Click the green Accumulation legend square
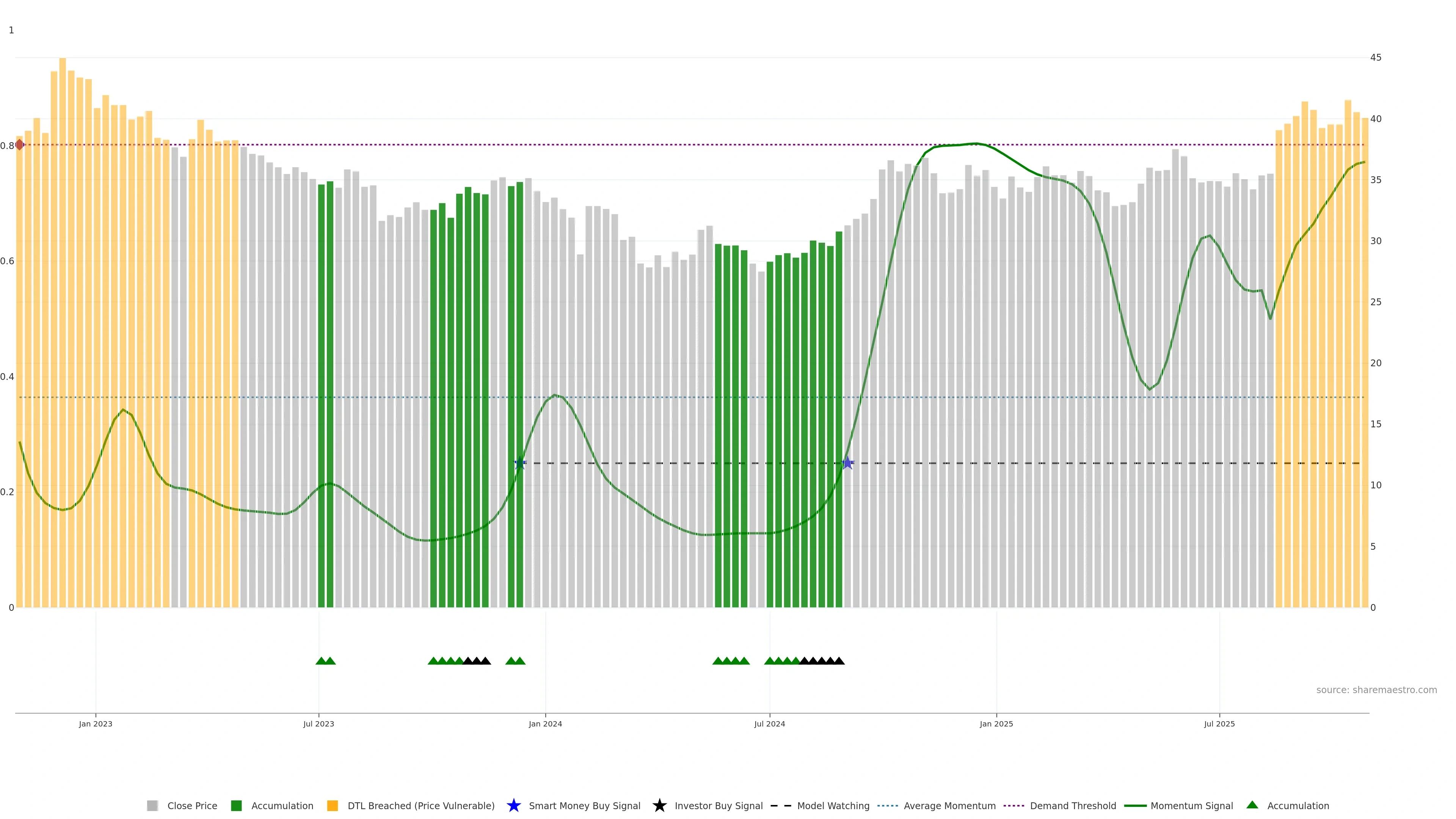Image resolution: width=1456 pixels, height=819 pixels. point(236,805)
